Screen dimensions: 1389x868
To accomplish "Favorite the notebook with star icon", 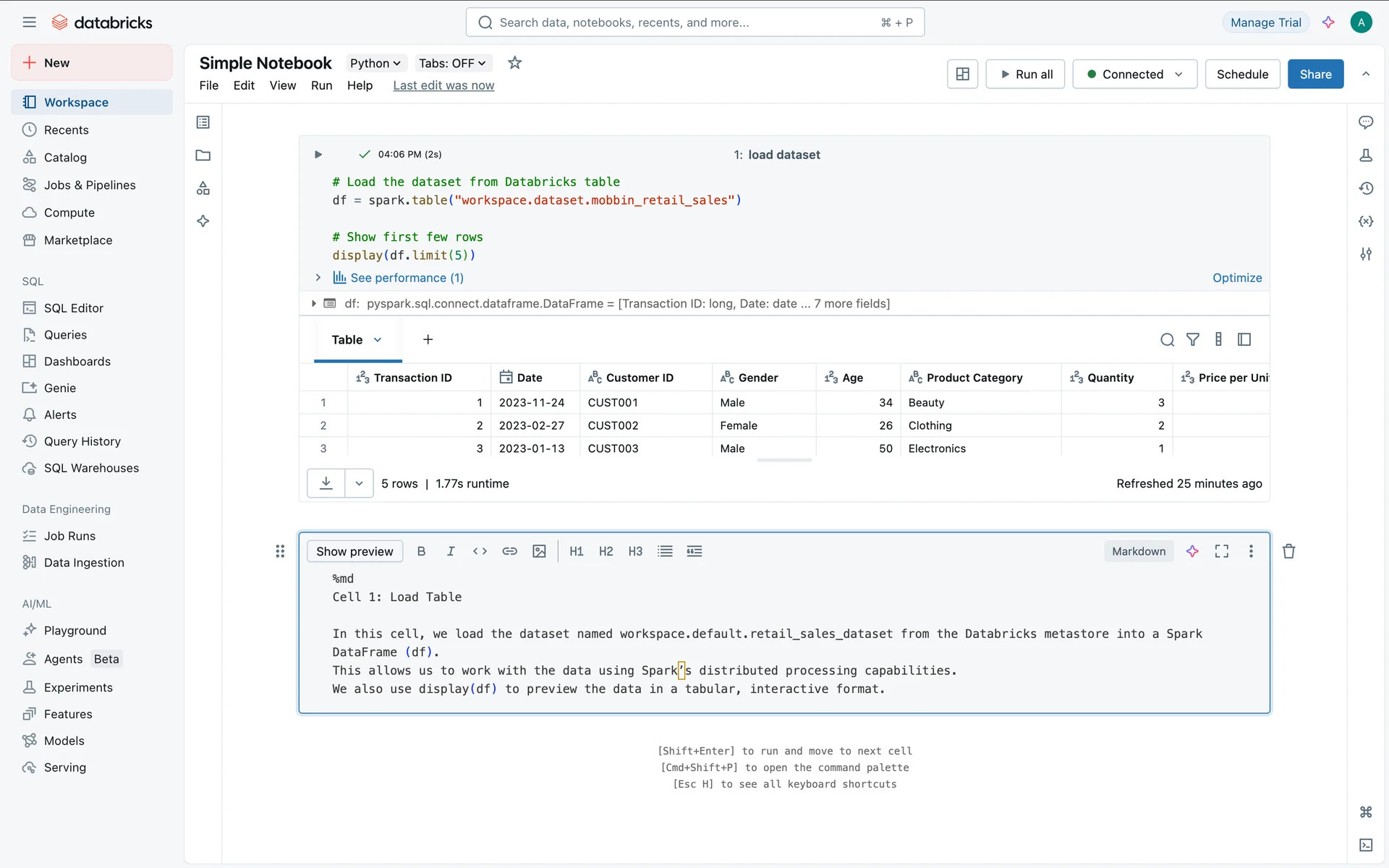I will coord(514,63).
